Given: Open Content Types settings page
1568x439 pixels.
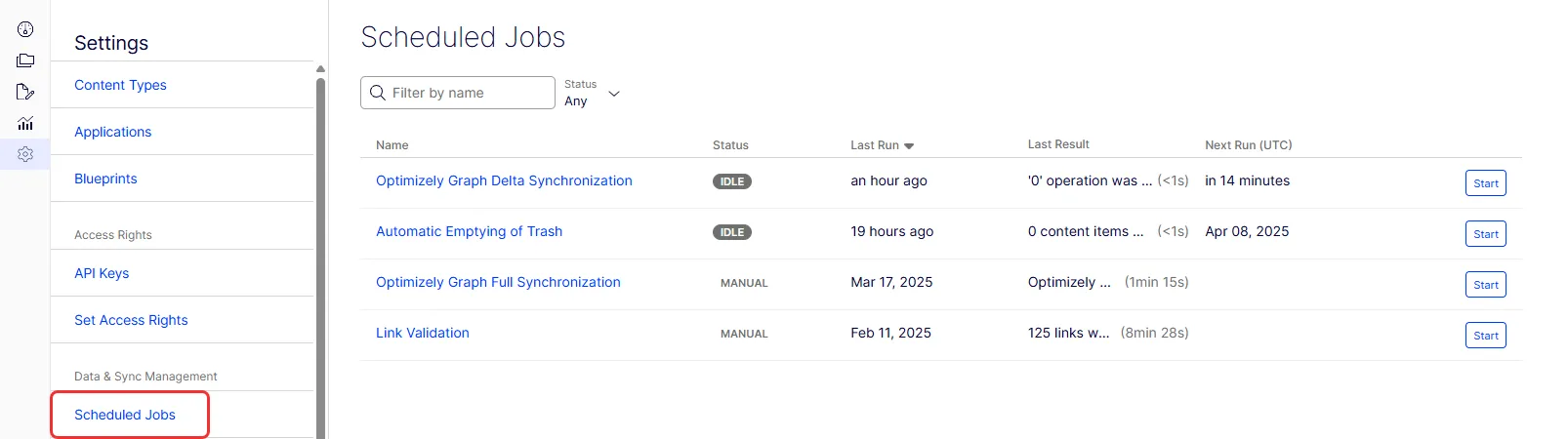Looking at the screenshot, I should coord(120,85).
